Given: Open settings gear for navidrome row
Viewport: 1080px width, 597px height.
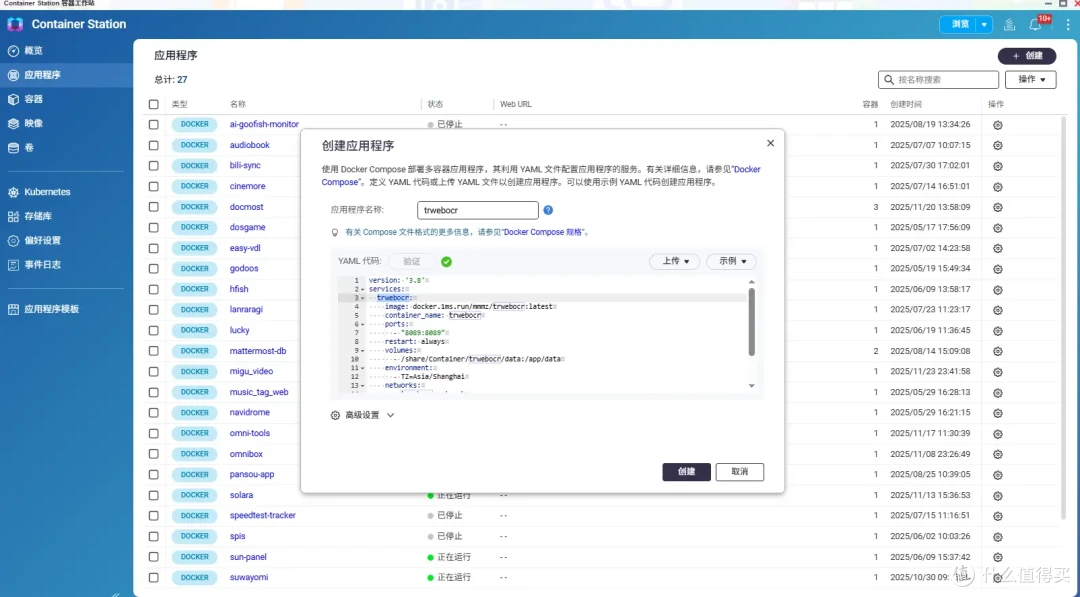Looking at the screenshot, I should 997,413.
